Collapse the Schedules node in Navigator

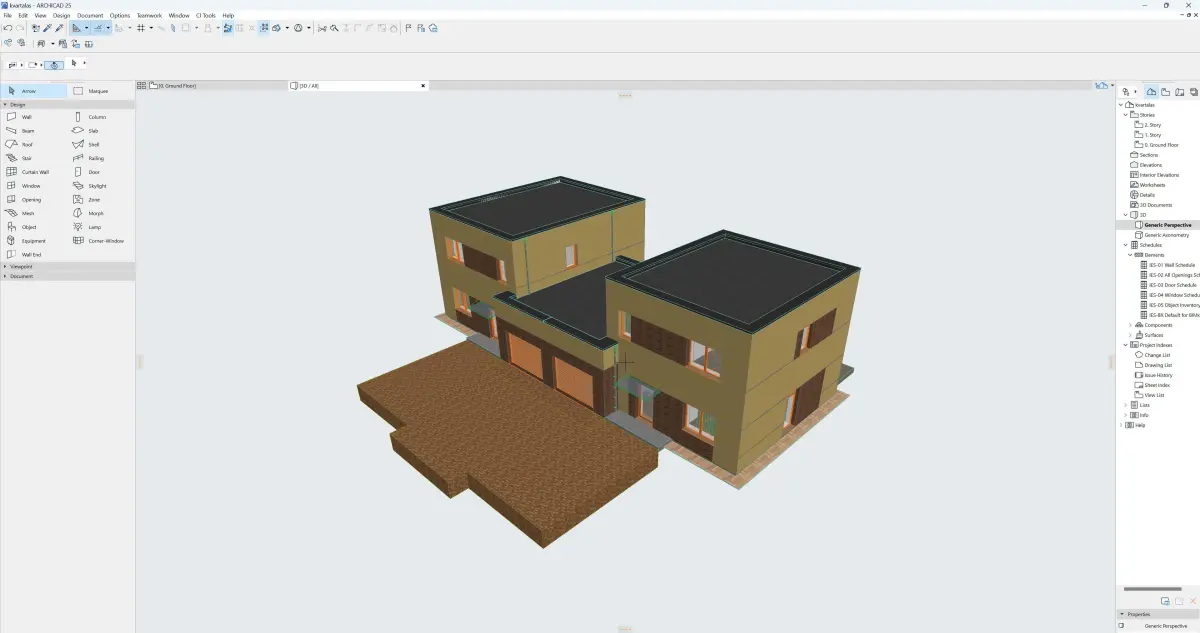point(1125,245)
